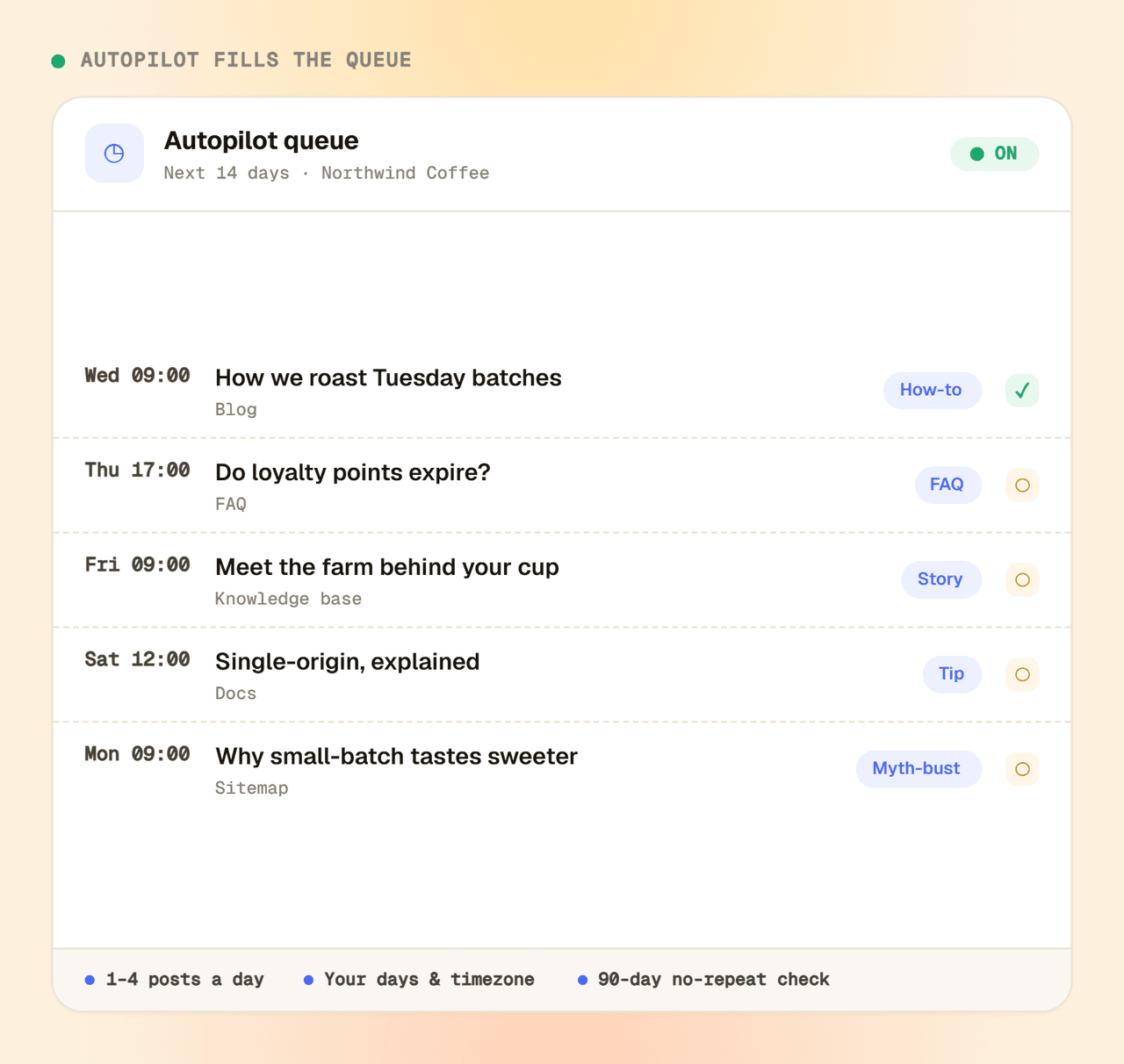This screenshot has height=1064, width=1124.
Task: Check the pending circle for Meet the farm
Action: click(x=1022, y=580)
